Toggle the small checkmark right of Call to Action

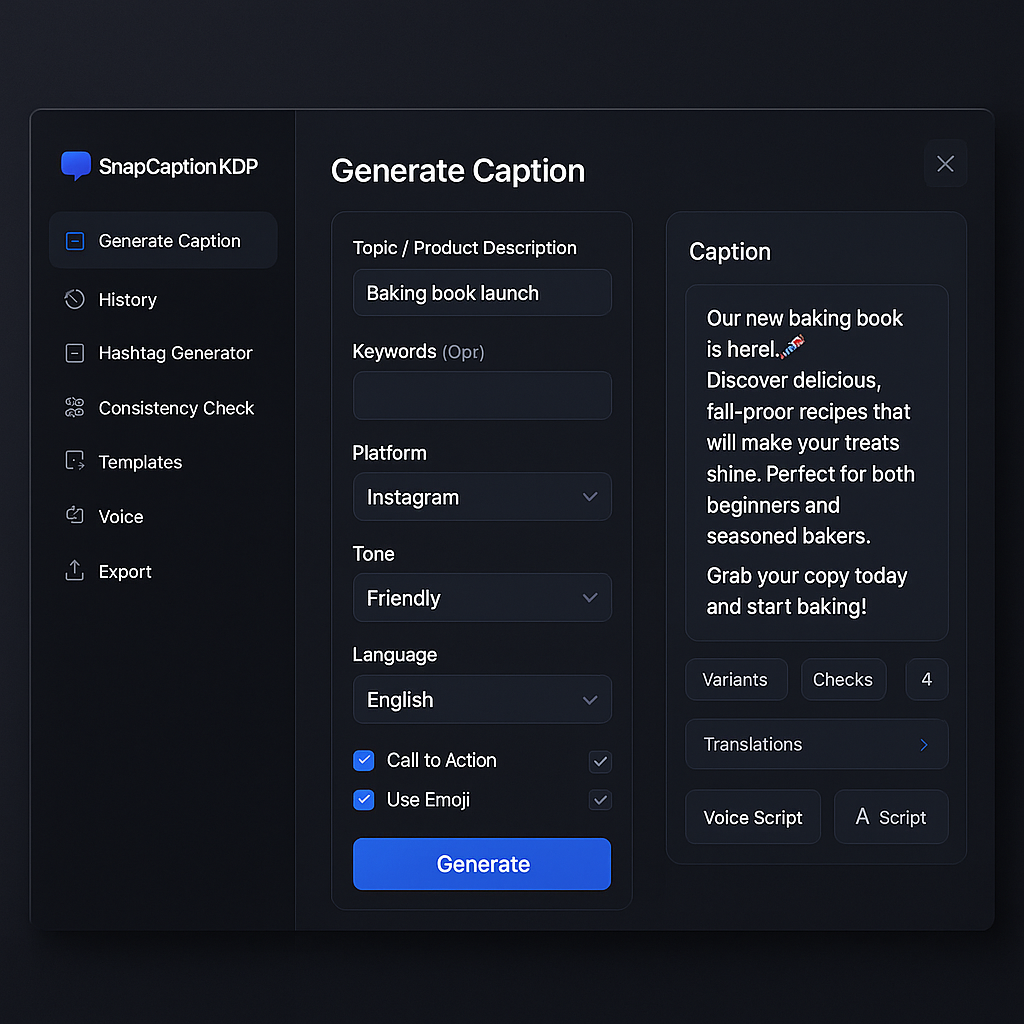tap(600, 762)
